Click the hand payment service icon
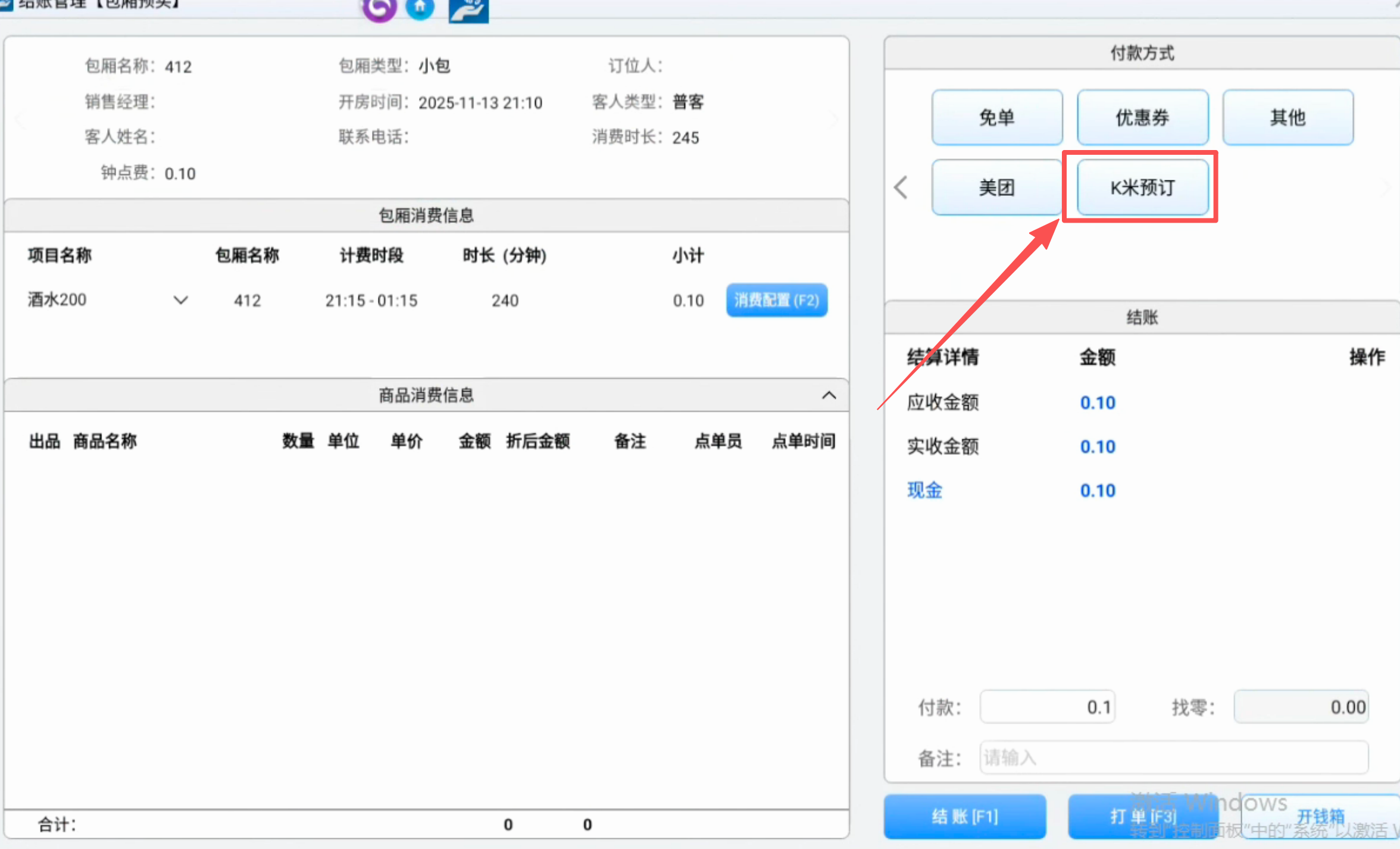 pos(468,9)
